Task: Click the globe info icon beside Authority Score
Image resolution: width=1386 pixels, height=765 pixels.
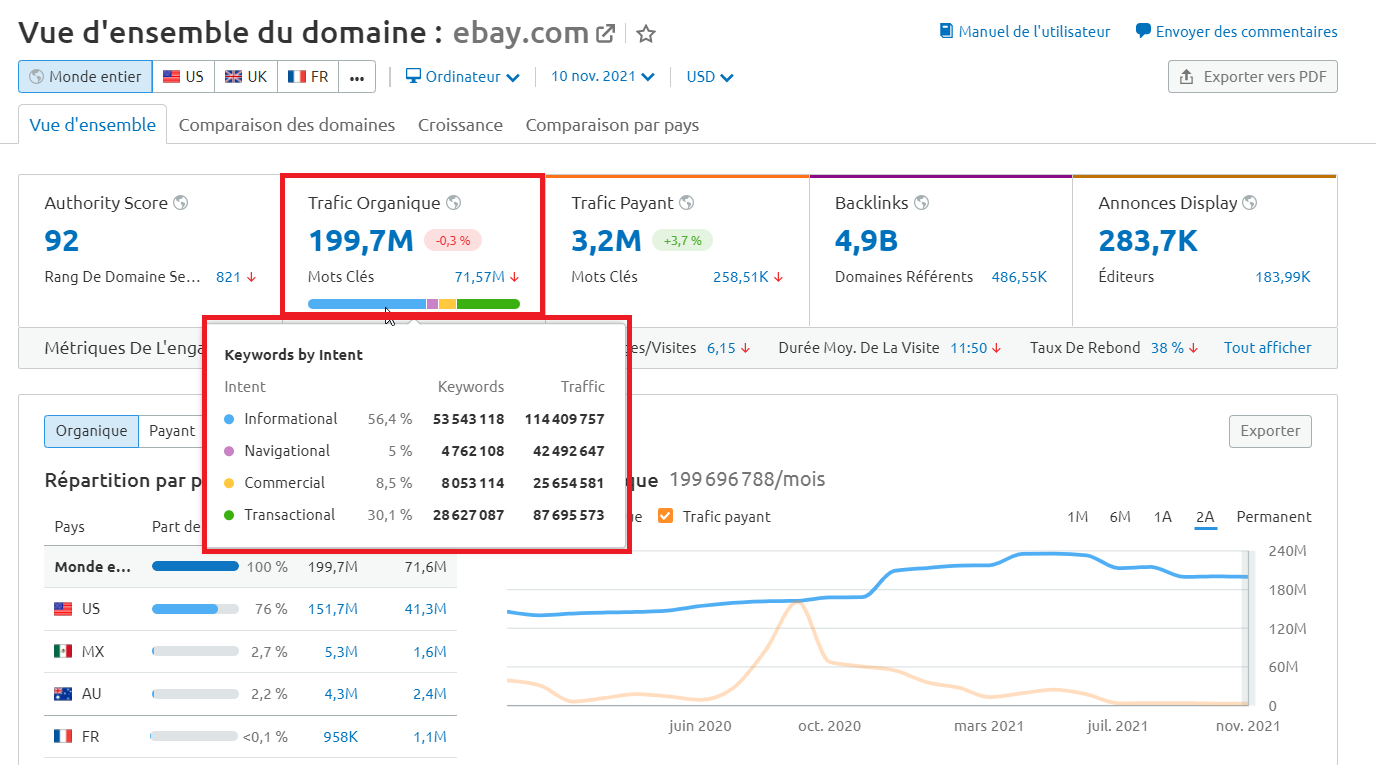Action: click(181, 202)
